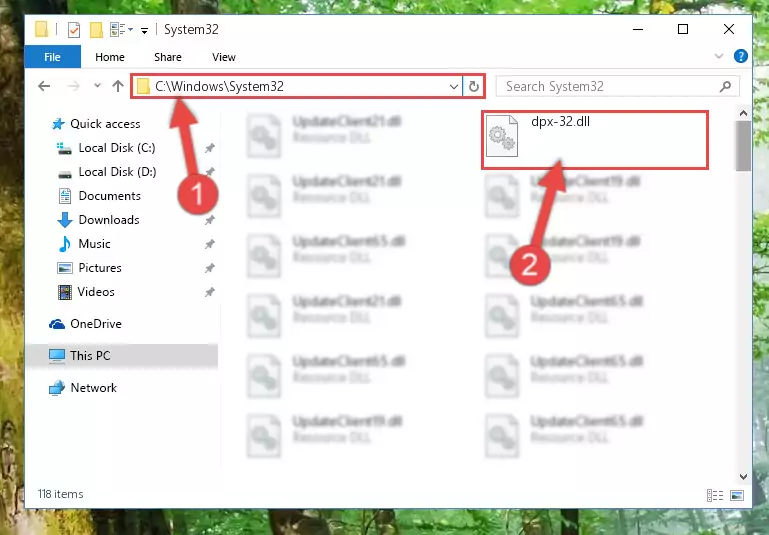This screenshot has width=769, height=535.
Task: Click the folder icon at title bar left
Action: pyautogui.click(x=42, y=29)
